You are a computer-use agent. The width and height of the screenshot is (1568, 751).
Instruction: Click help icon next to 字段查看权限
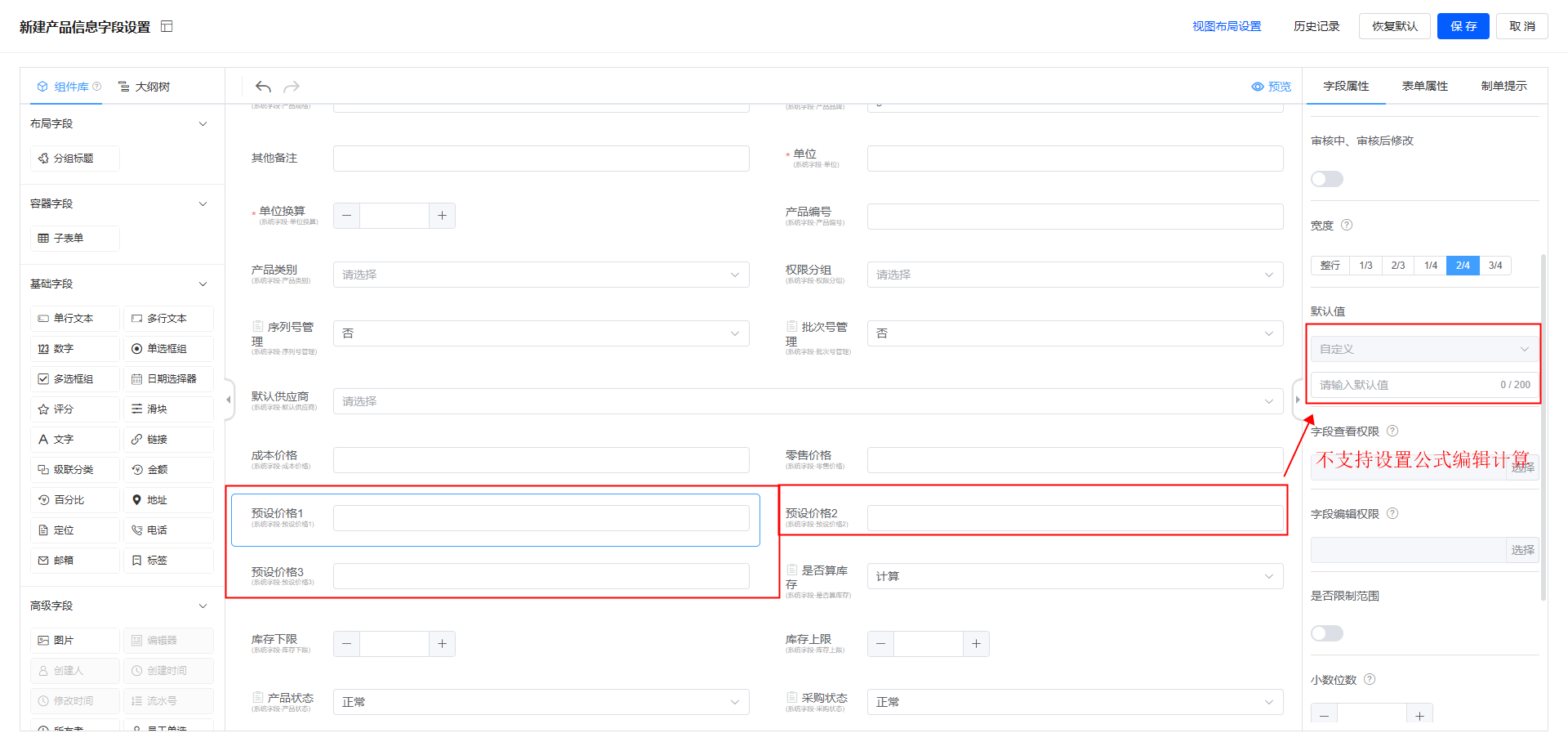(x=1392, y=431)
